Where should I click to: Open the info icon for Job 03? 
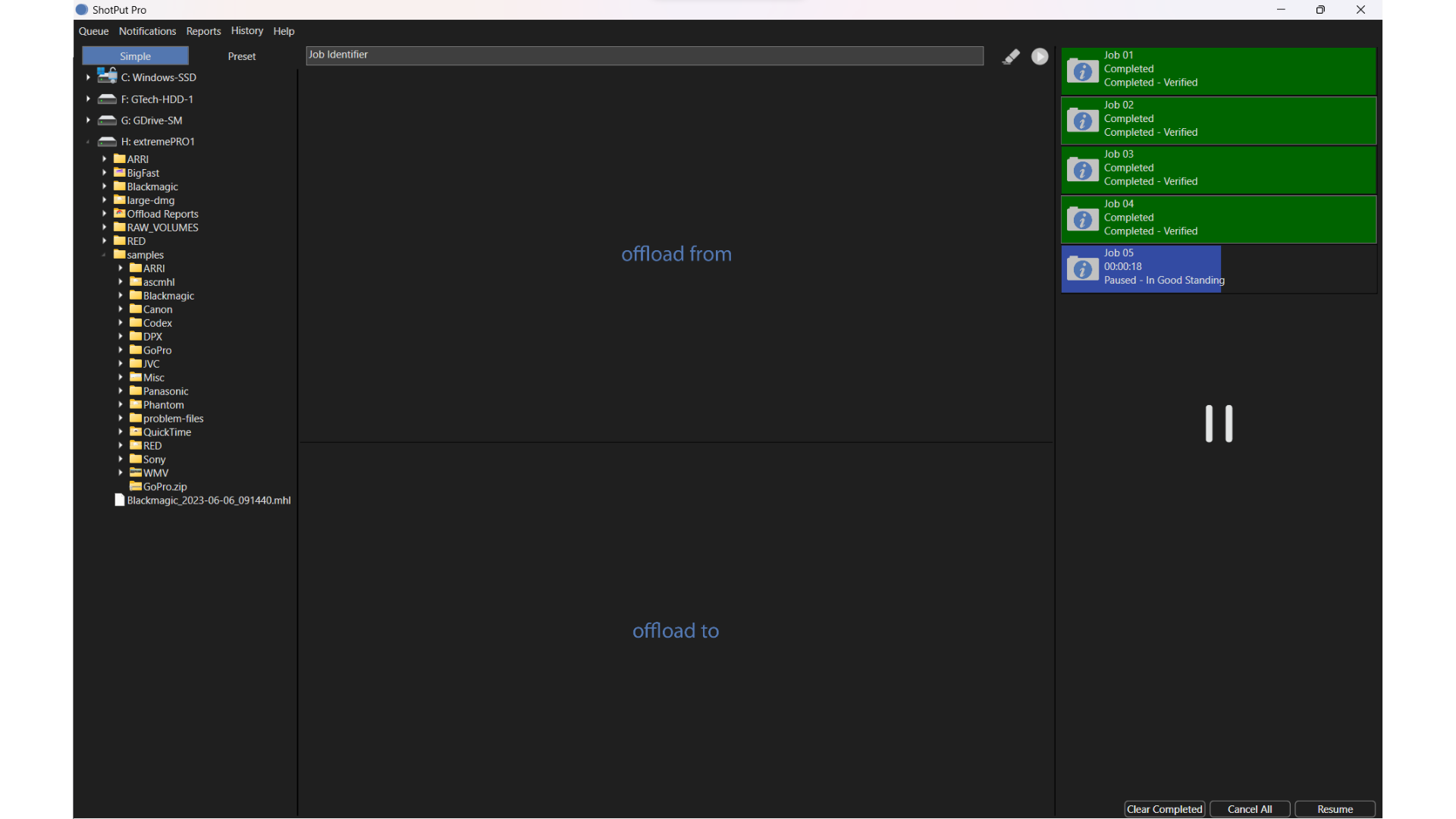tap(1082, 170)
